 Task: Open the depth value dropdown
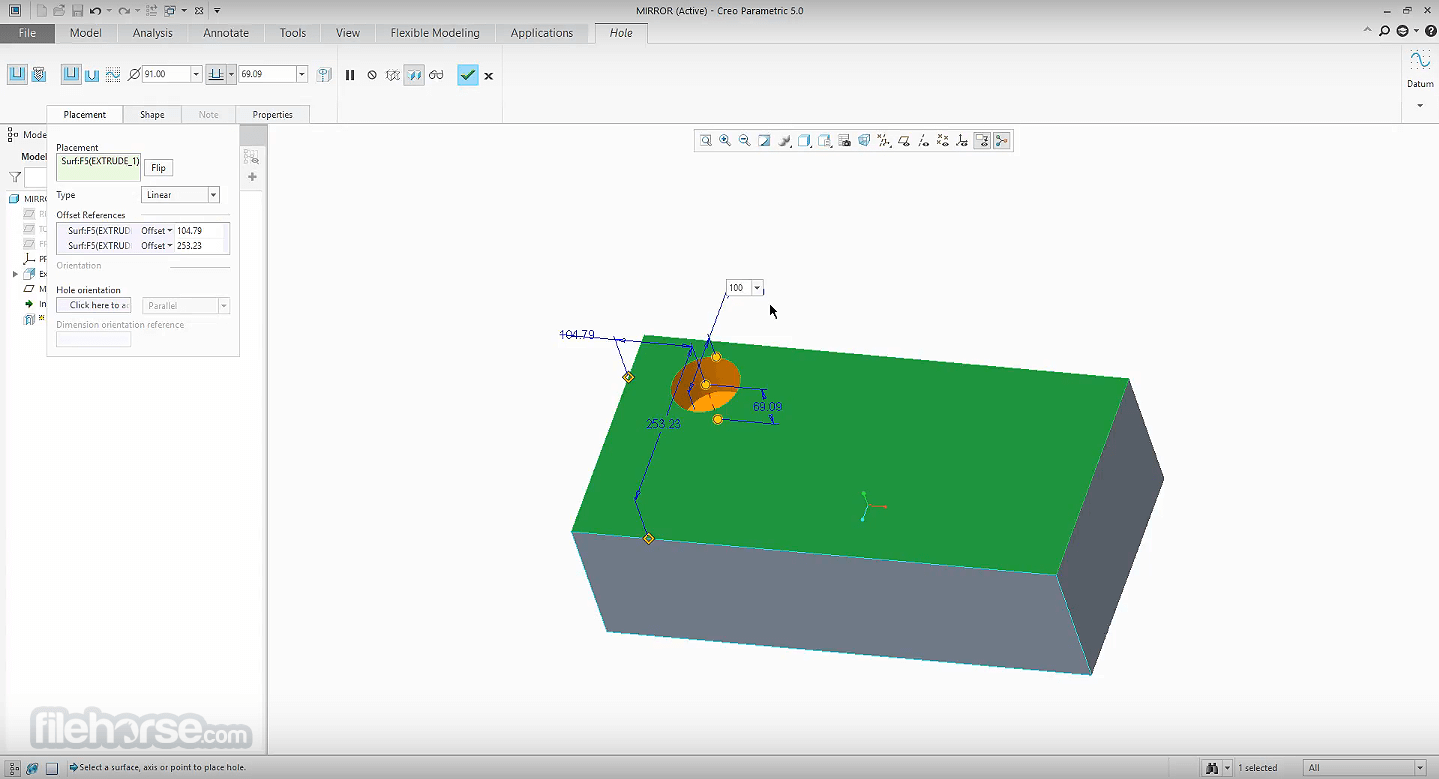click(x=301, y=74)
